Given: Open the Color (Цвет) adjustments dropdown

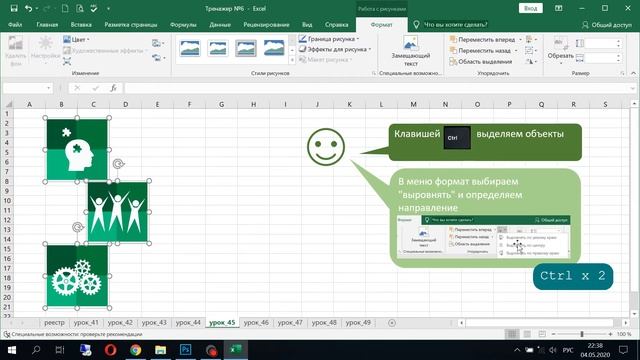Looking at the screenshot, I should [x=77, y=40].
